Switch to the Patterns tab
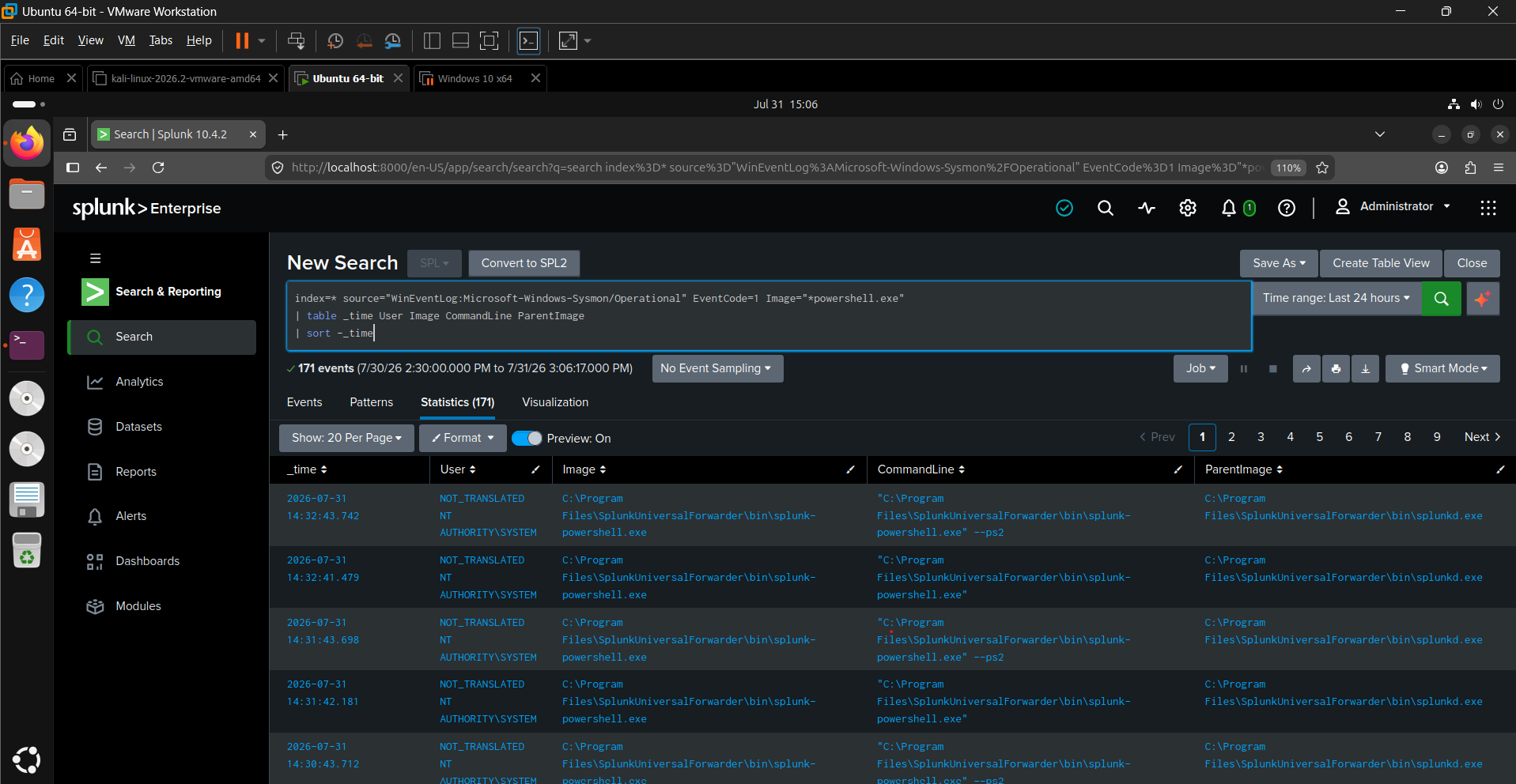This screenshot has height=784, width=1516. click(371, 402)
